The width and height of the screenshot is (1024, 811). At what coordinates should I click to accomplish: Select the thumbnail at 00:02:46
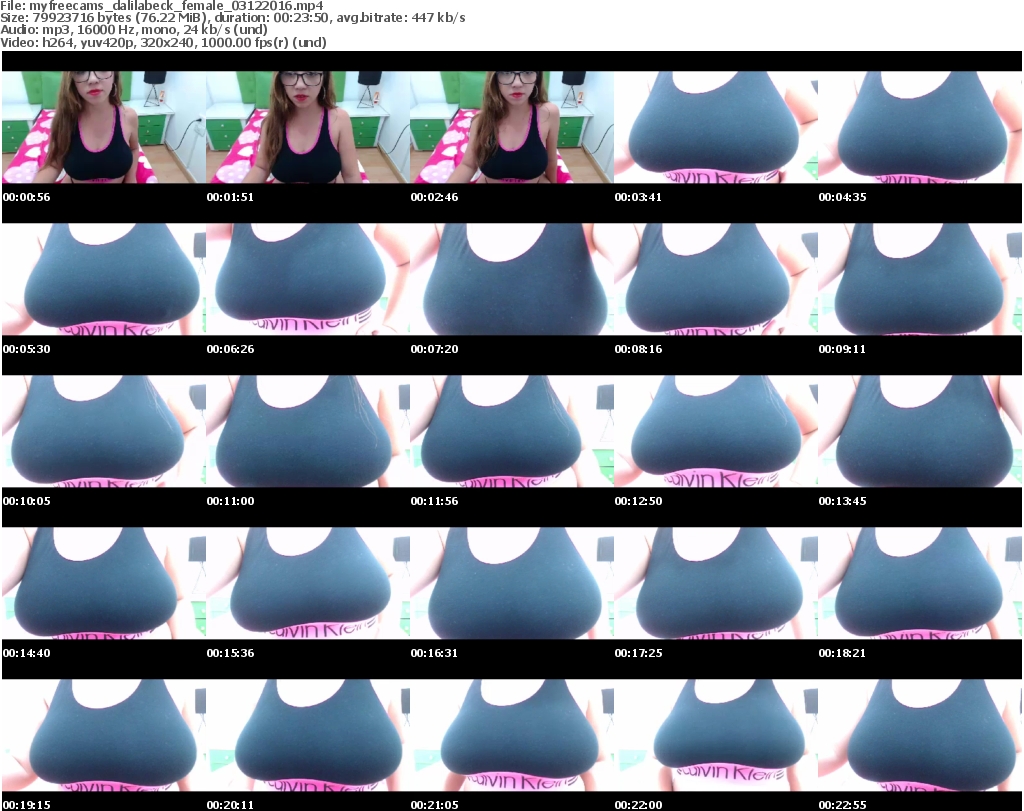[512, 127]
